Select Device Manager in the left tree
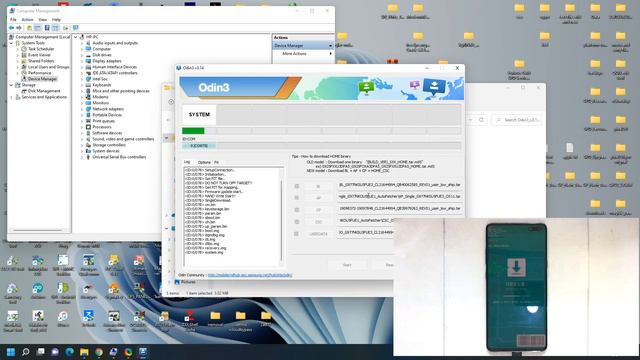Screen dimensions: 640x360 42,79
